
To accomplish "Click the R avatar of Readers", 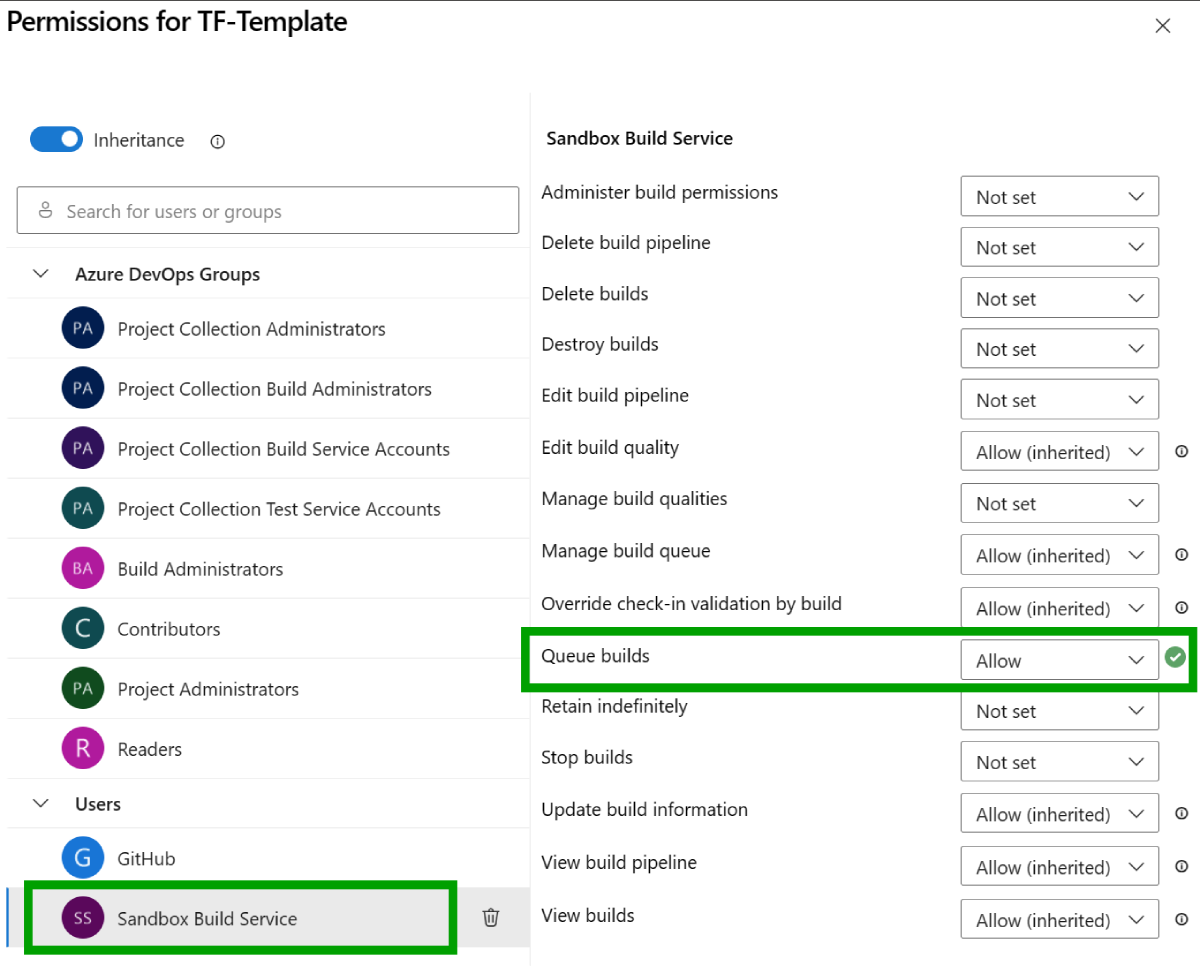I will (83, 749).
